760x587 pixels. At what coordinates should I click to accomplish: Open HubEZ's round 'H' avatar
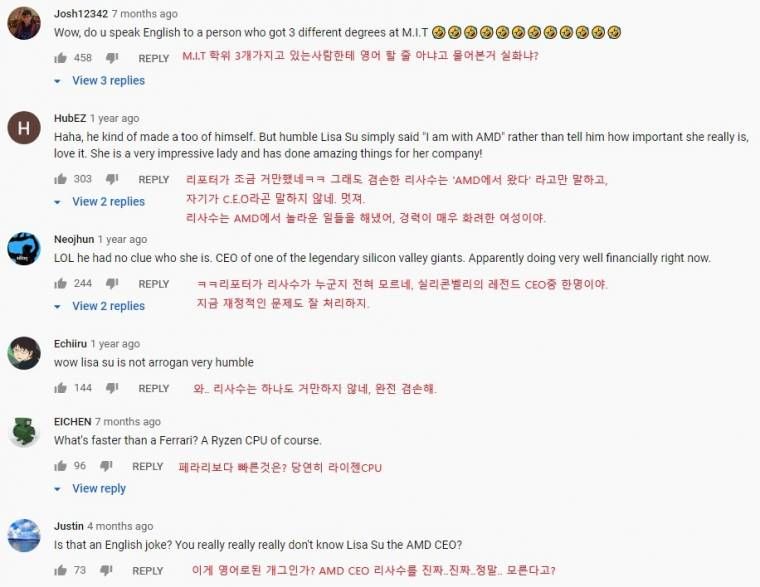[x=24, y=127]
